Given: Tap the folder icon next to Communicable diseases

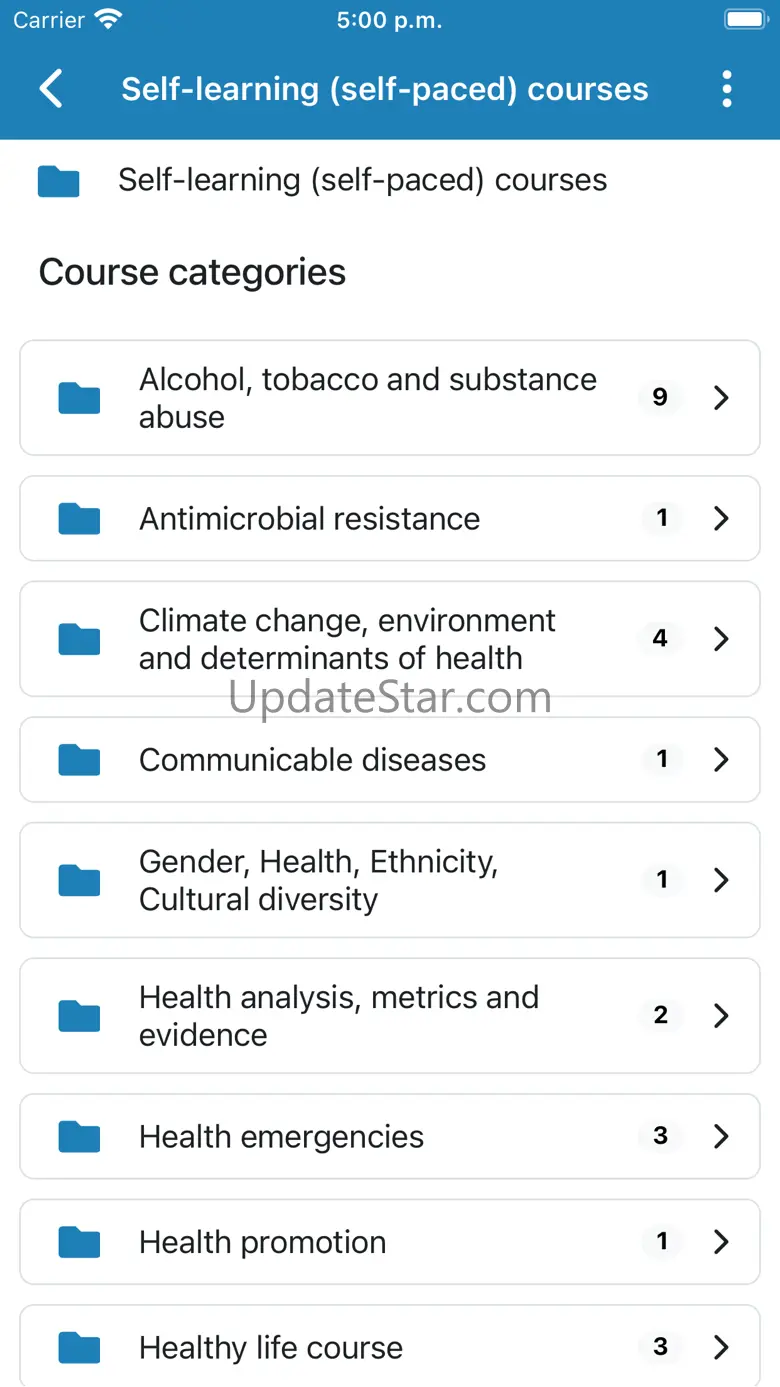Looking at the screenshot, I should tap(79, 760).
